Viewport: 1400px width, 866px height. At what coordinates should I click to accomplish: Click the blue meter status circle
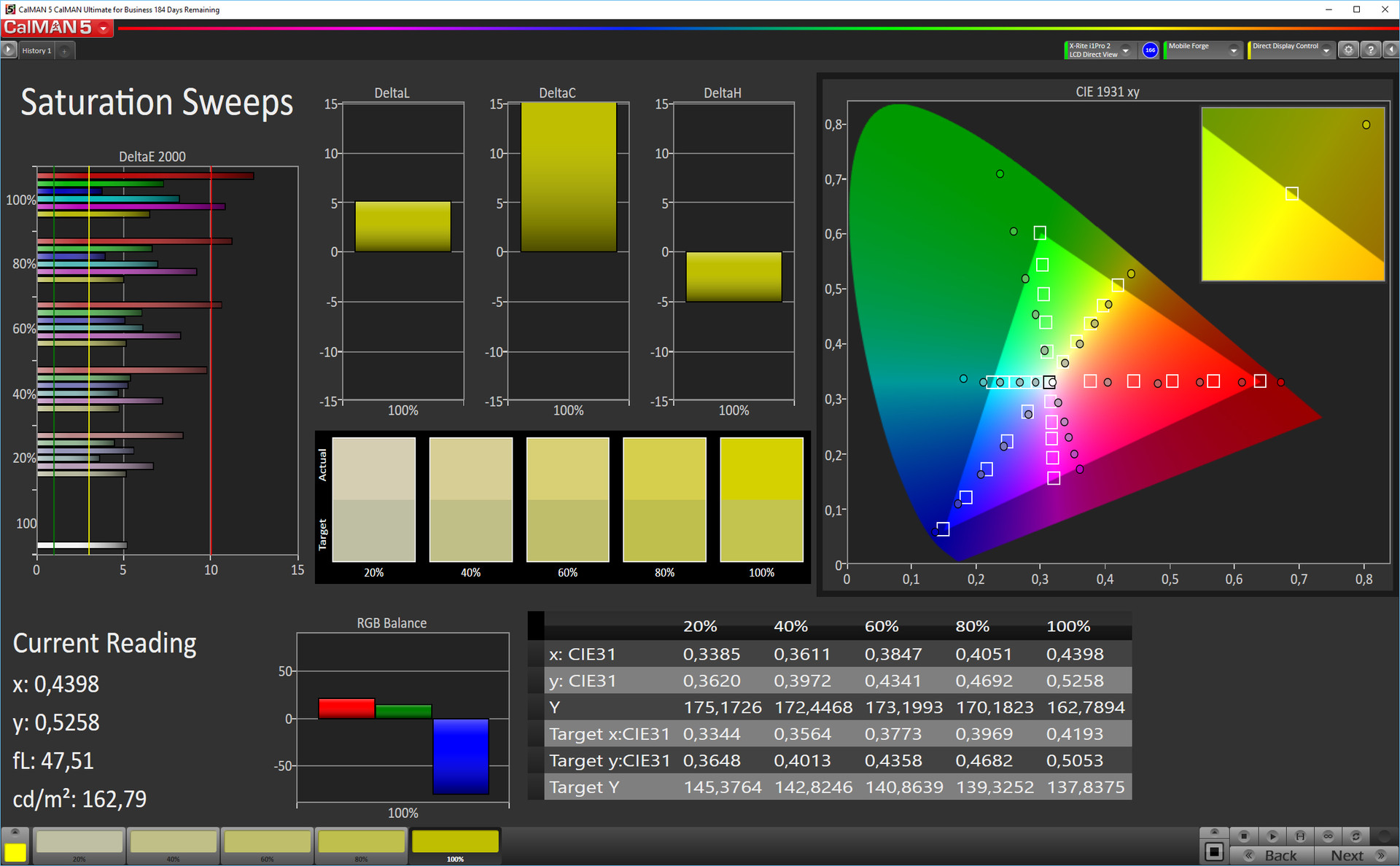(1150, 50)
